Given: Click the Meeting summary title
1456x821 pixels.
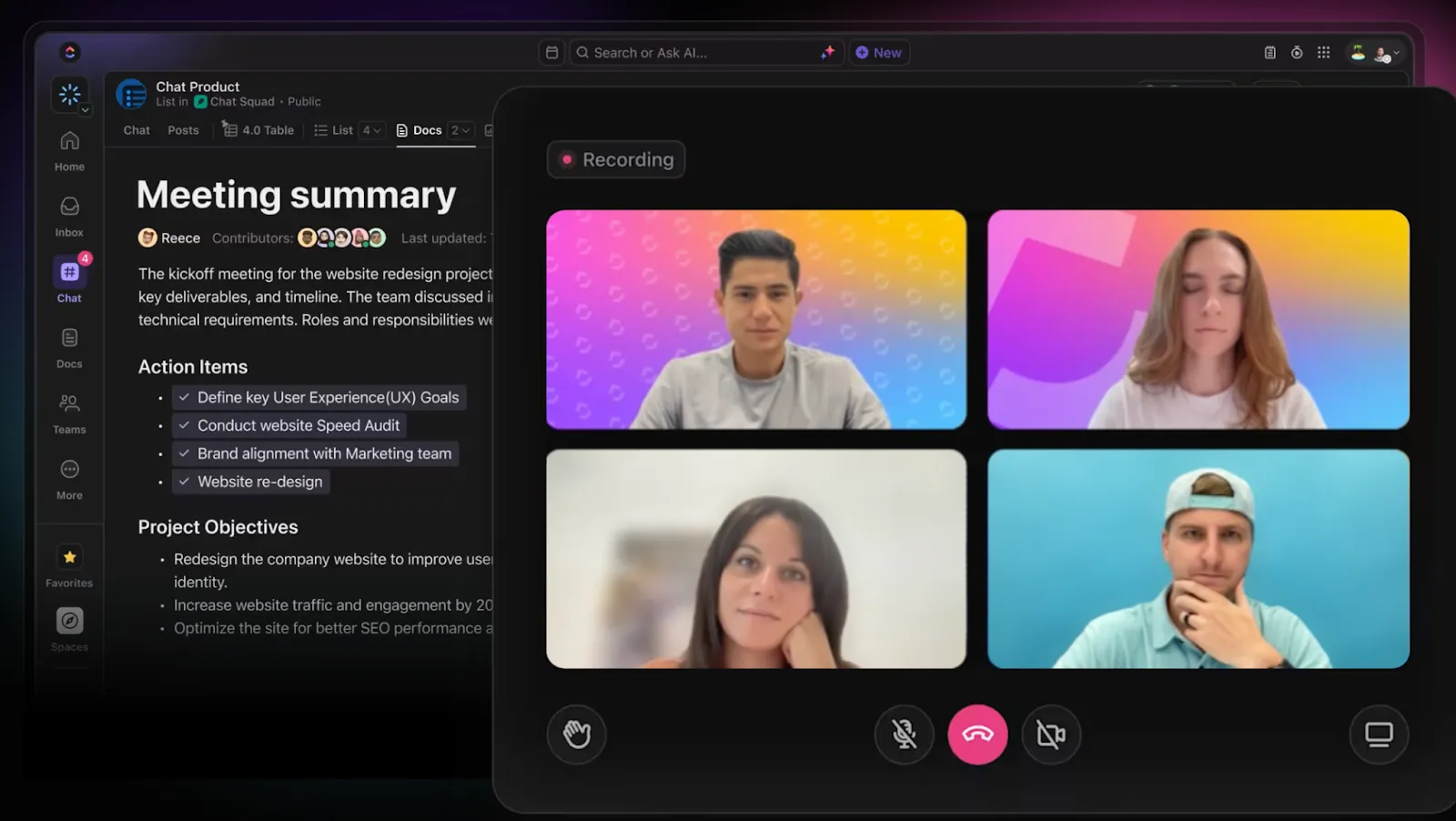Looking at the screenshot, I should pos(296,195).
